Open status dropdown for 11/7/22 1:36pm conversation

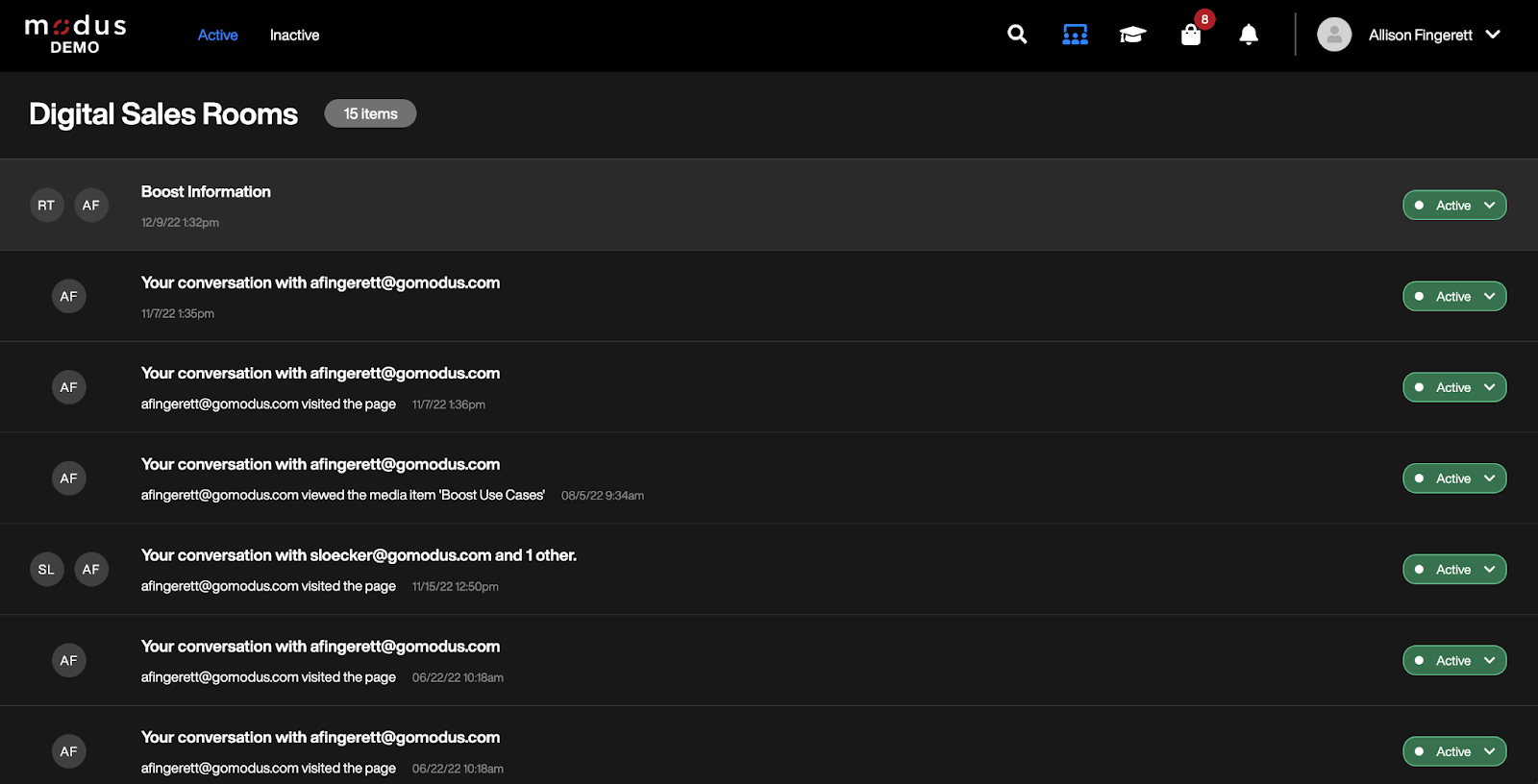click(1454, 387)
